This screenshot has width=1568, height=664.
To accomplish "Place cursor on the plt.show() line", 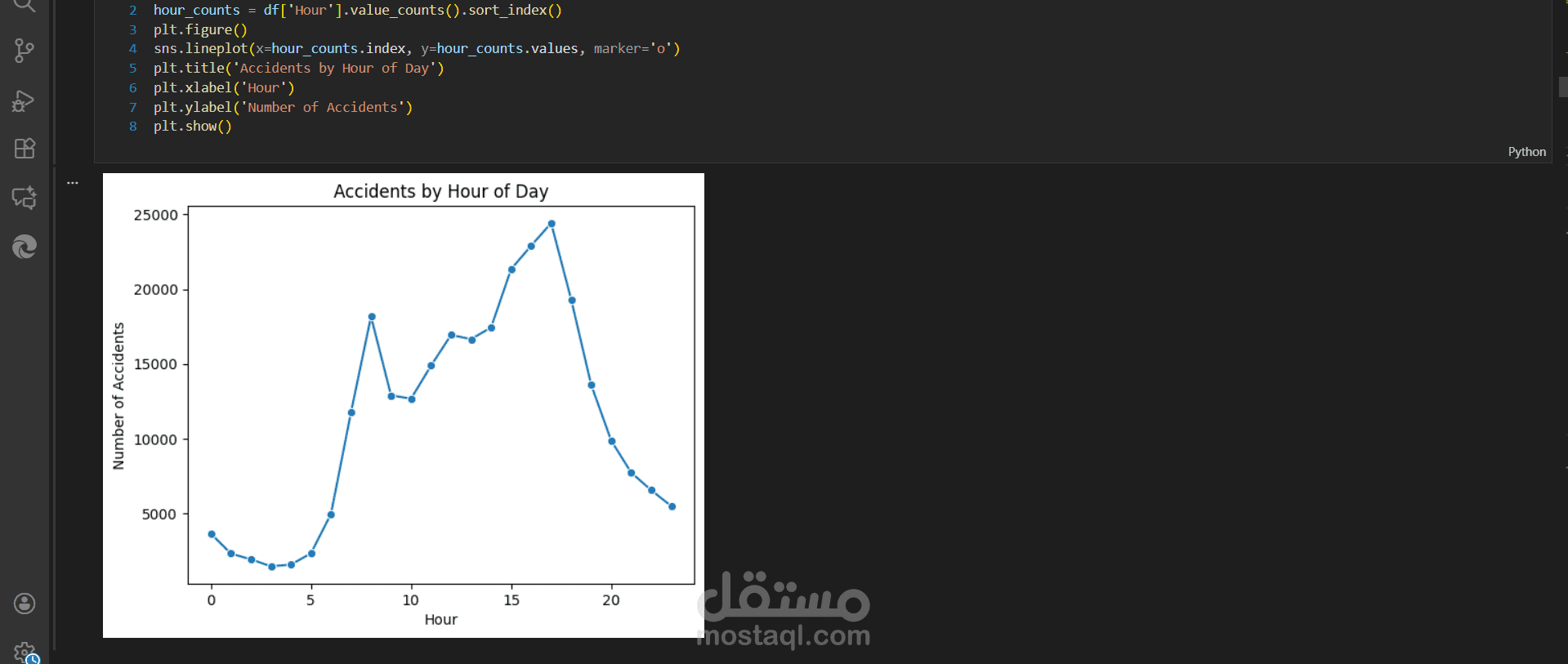I will pyautogui.click(x=193, y=127).
